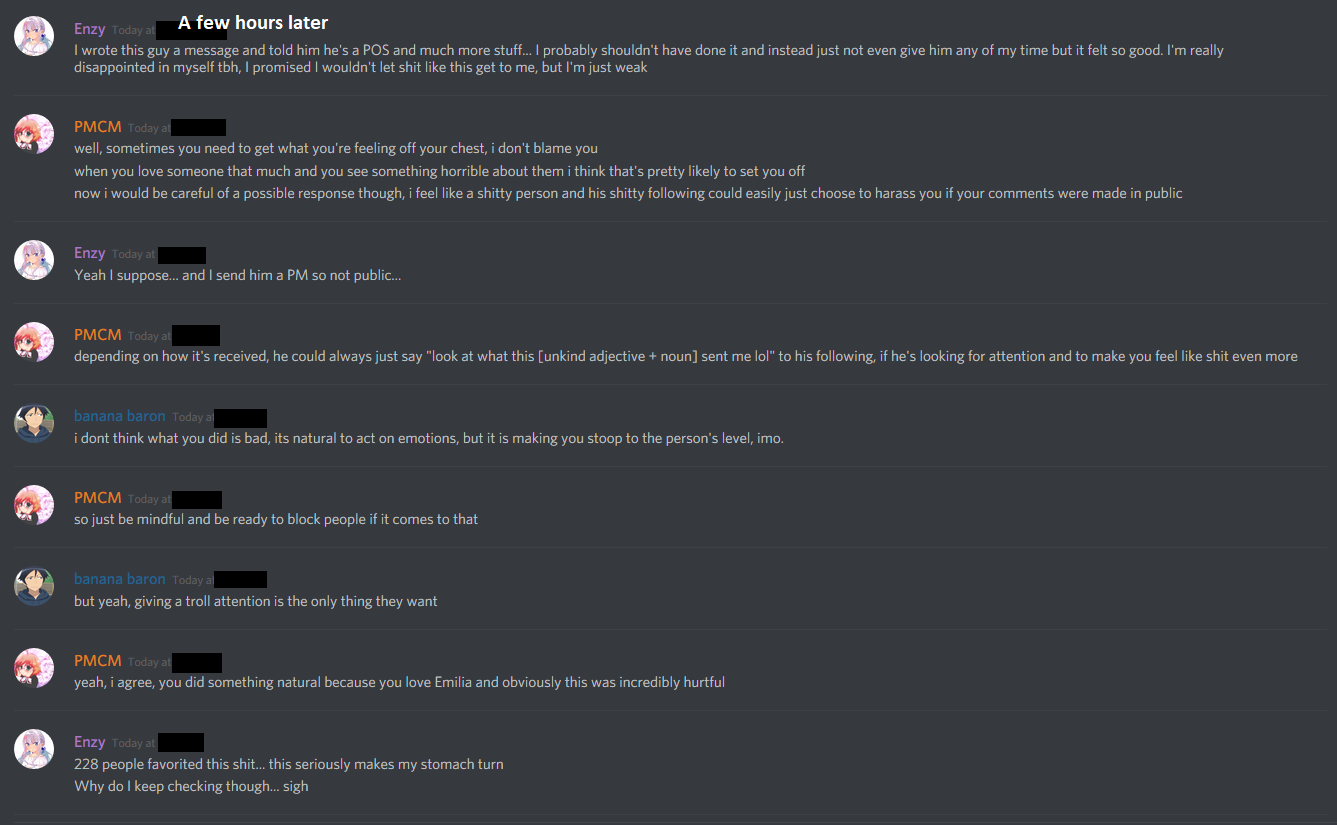
Task: Select the message 'Why do I keep checking though... sigh'
Action: [191, 786]
